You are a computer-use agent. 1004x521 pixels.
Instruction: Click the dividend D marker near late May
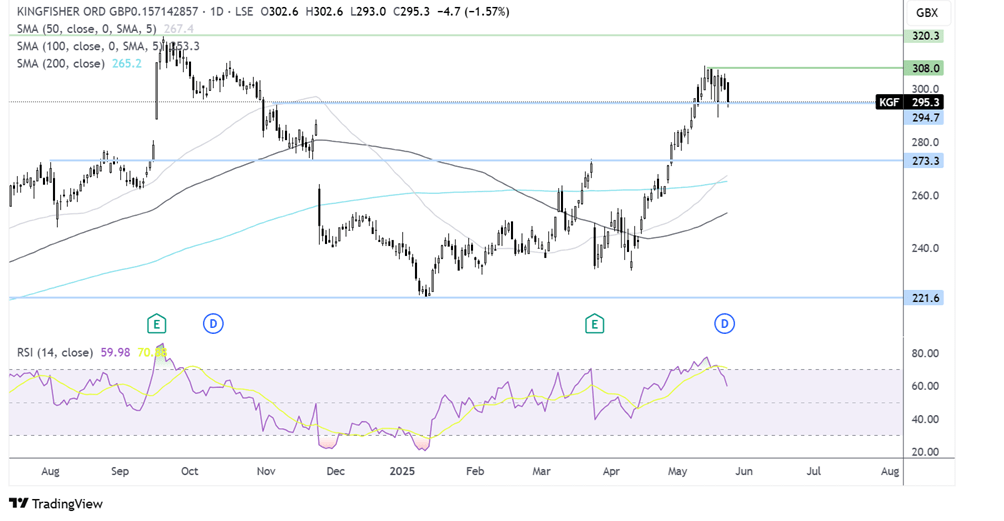[x=724, y=324]
